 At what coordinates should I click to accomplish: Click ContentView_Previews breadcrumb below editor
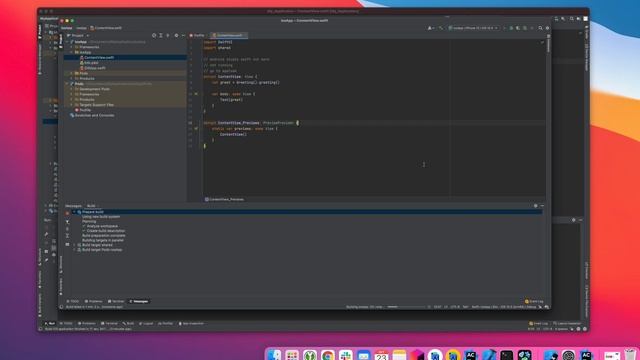[x=224, y=200]
